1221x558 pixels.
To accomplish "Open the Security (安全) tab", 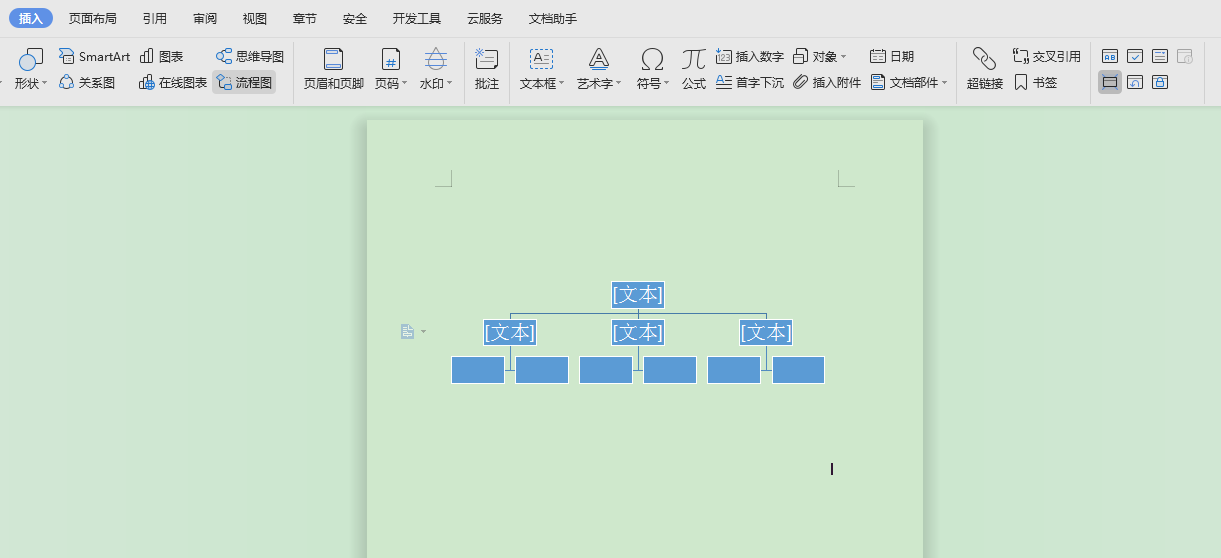I will tap(355, 19).
